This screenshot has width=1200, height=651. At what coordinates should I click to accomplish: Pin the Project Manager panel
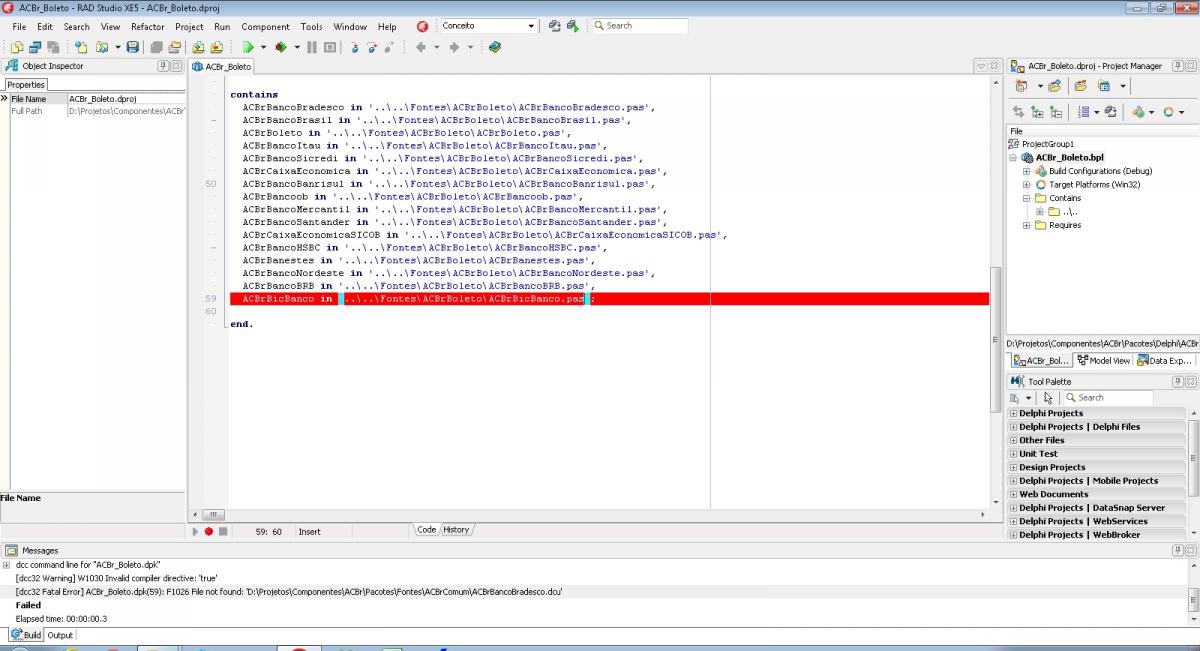tap(1177, 66)
